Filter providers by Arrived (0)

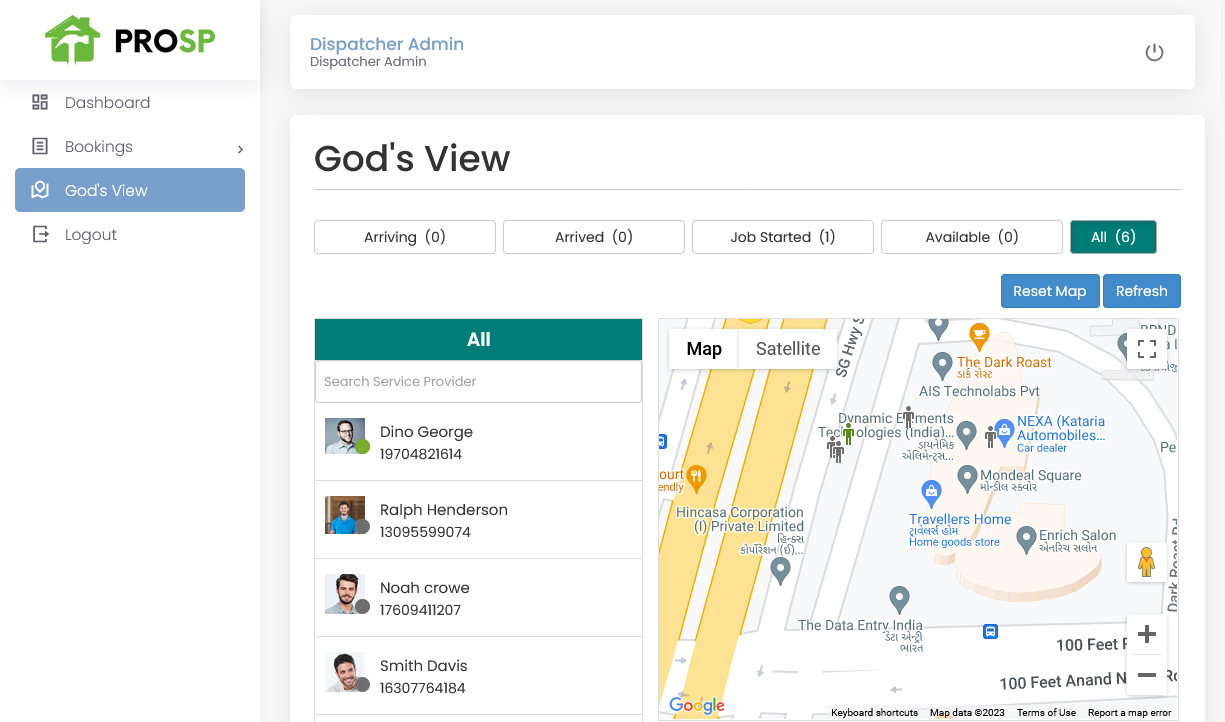coord(594,237)
